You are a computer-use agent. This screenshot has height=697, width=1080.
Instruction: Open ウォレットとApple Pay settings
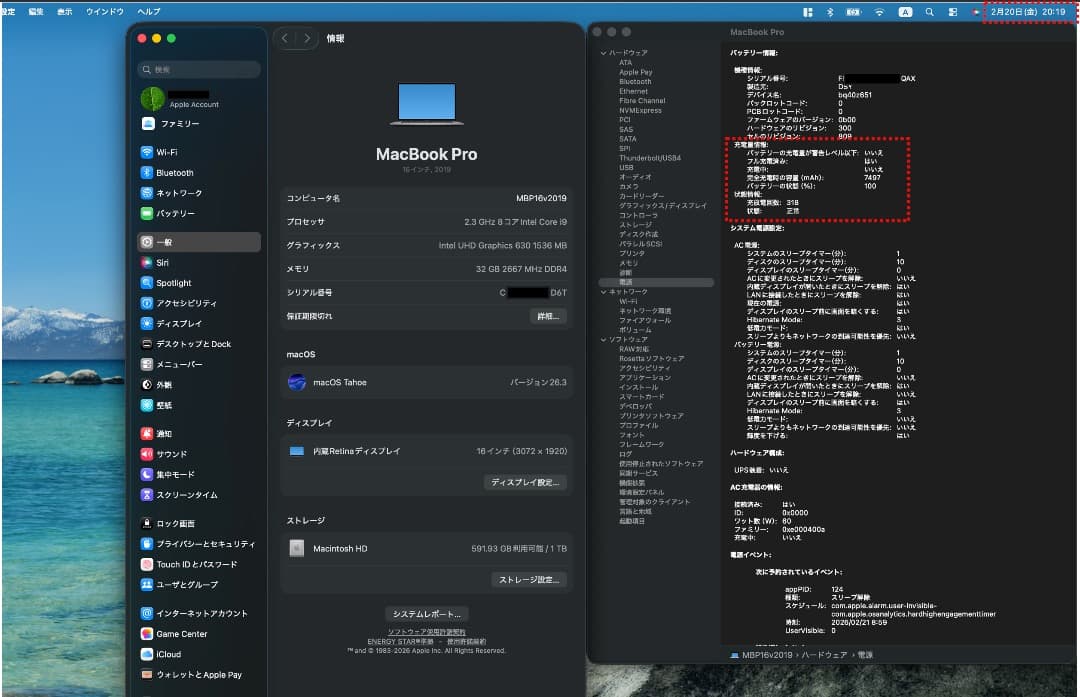199,675
